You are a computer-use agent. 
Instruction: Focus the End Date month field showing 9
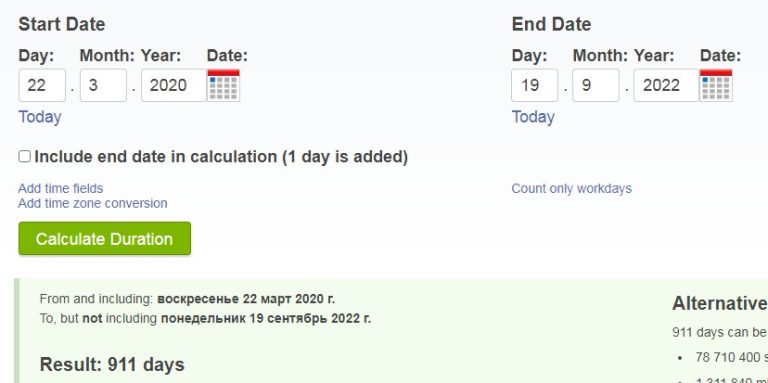tap(596, 85)
